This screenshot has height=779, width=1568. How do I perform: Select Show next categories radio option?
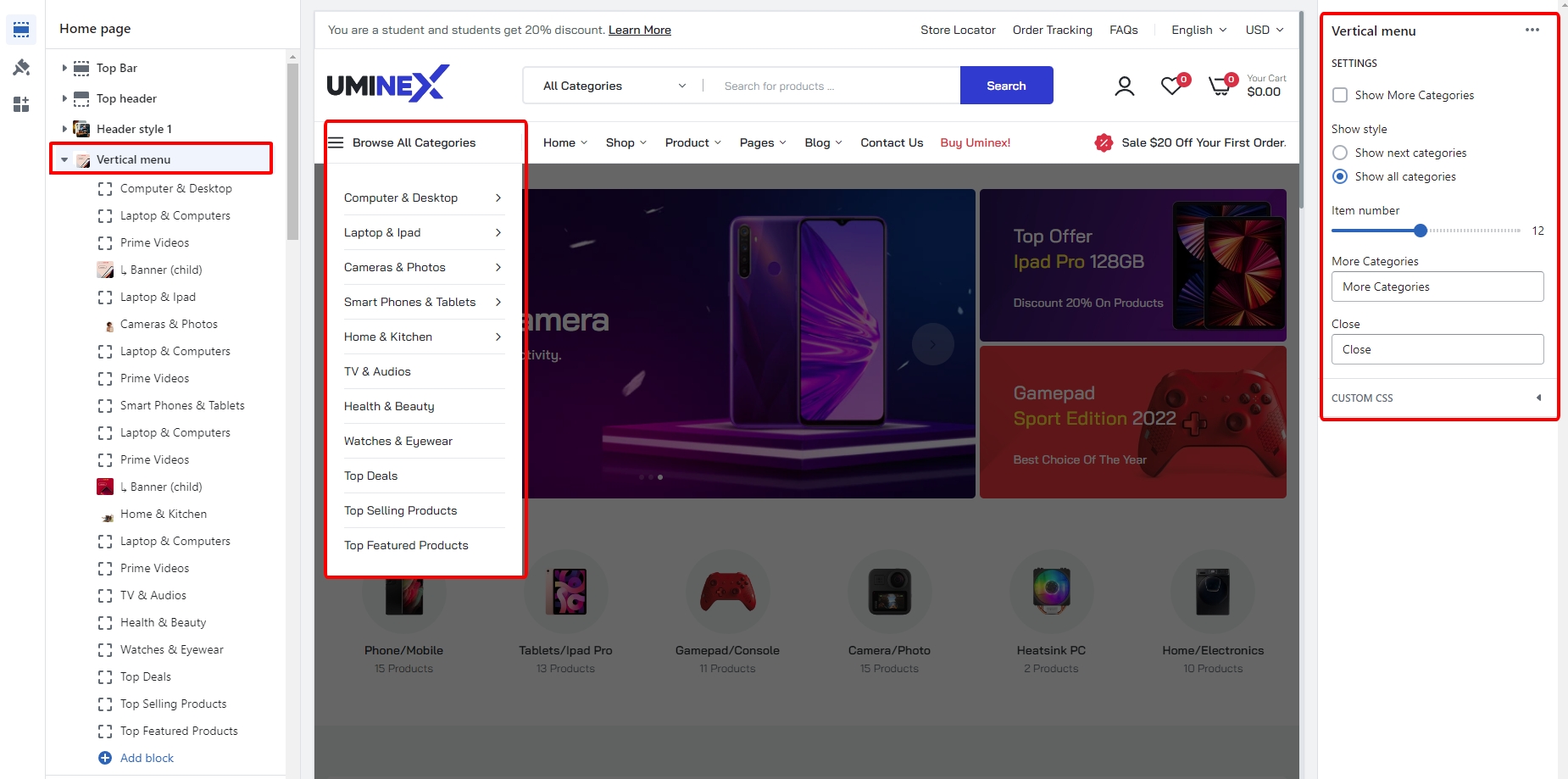[1340, 153]
